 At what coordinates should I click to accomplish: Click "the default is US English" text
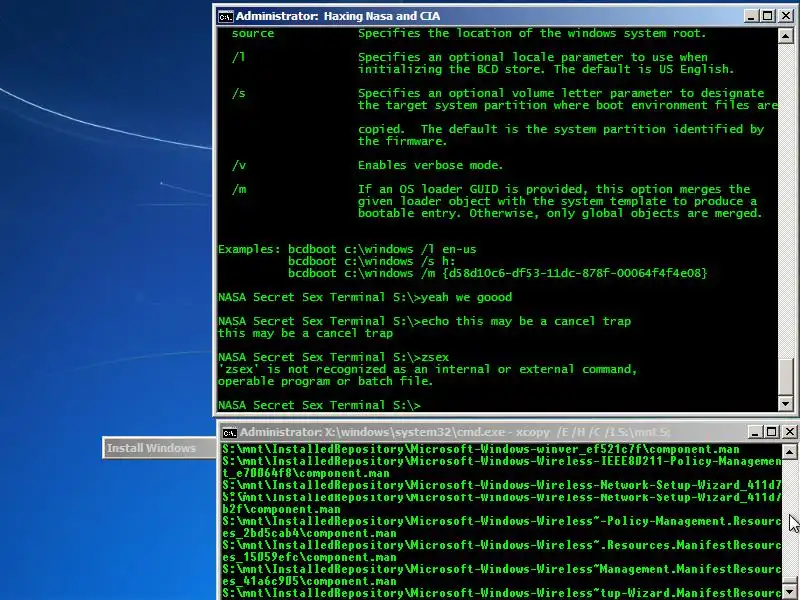pyautogui.click(x=643, y=69)
